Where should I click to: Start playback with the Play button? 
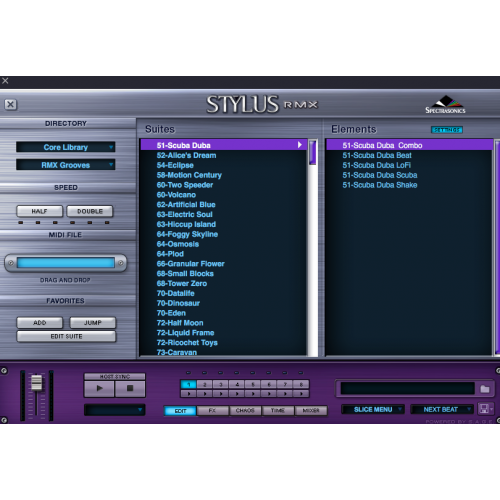(x=99, y=388)
